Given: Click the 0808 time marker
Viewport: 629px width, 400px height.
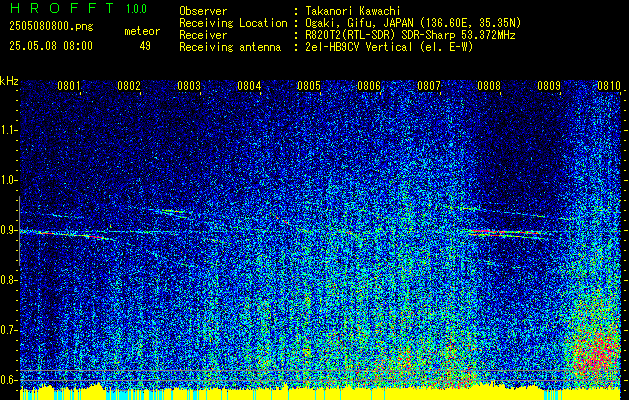Looking at the screenshot, I should (489, 86).
